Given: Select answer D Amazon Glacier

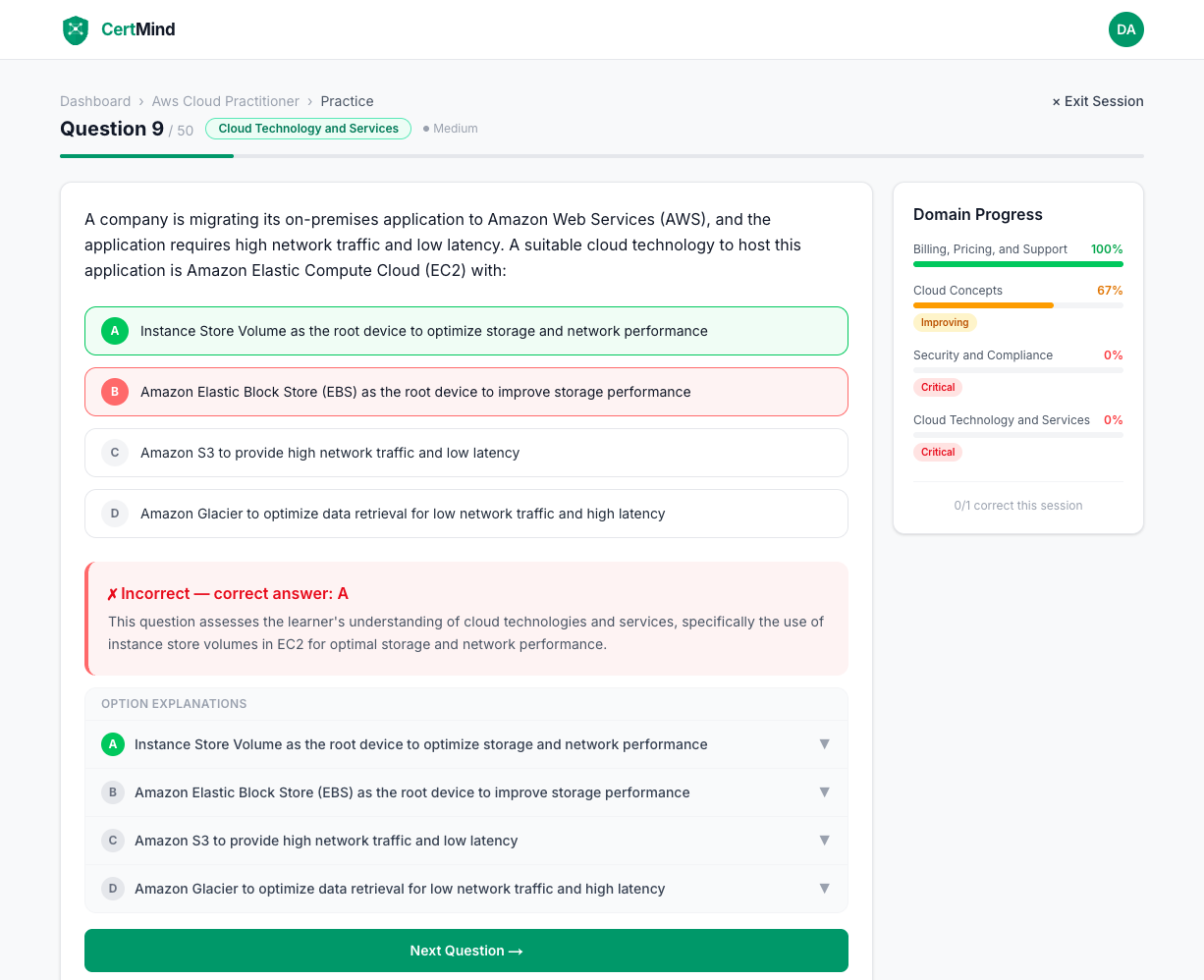Looking at the screenshot, I should [466, 514].
